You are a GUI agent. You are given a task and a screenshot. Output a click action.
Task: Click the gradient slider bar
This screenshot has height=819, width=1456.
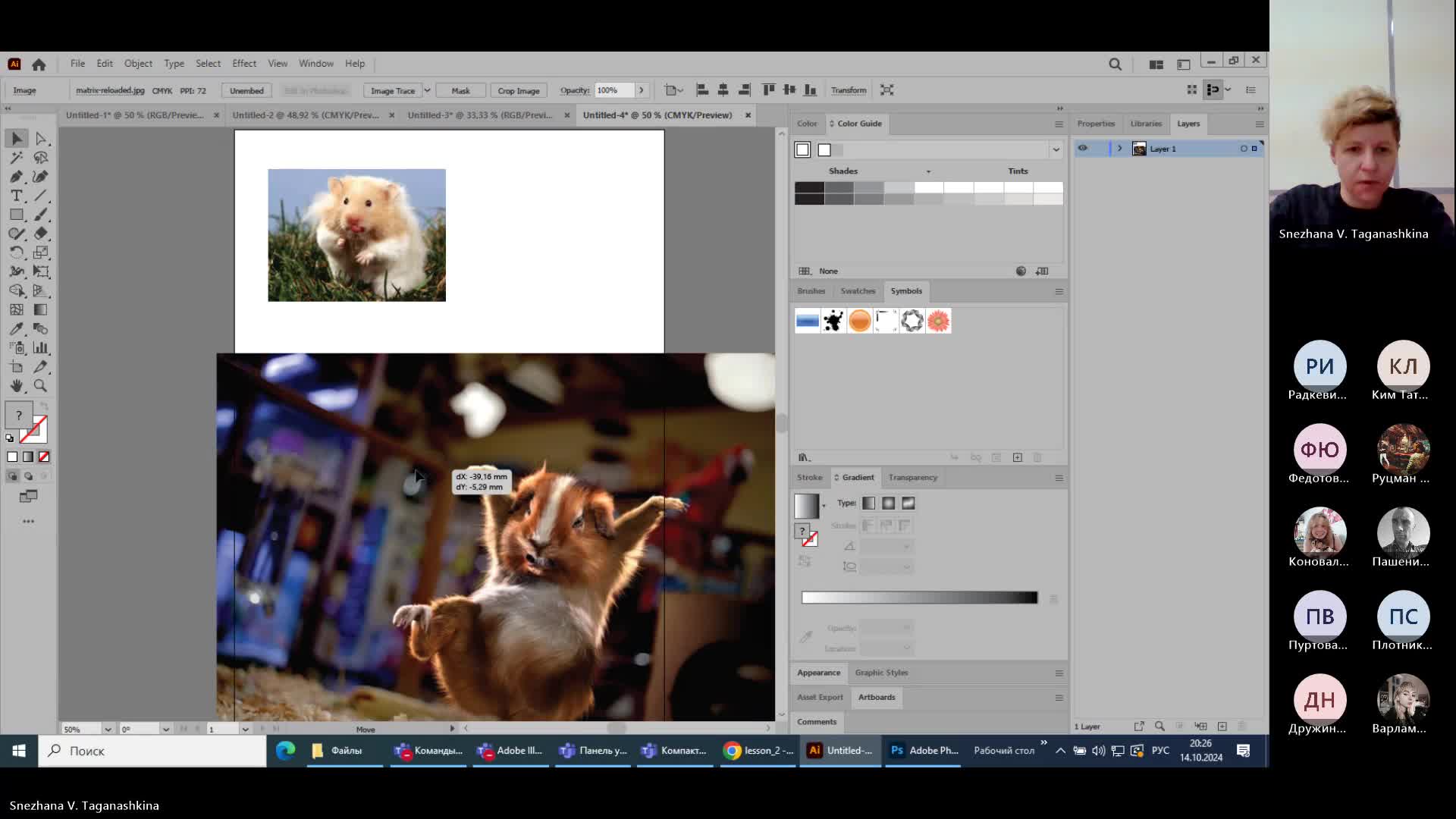click(919, 598)
